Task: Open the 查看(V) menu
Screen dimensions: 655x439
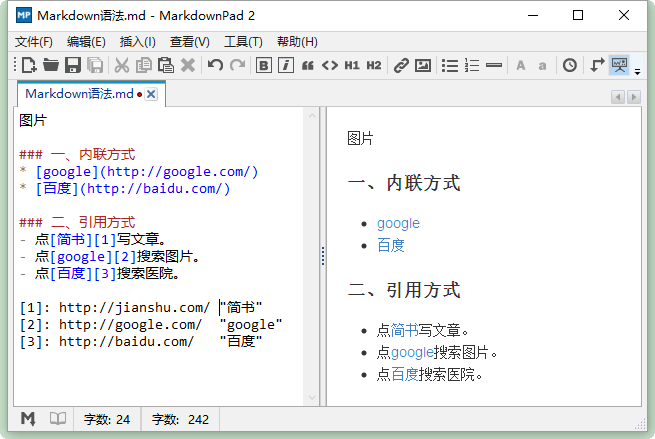Action: [x=190, y=42]
